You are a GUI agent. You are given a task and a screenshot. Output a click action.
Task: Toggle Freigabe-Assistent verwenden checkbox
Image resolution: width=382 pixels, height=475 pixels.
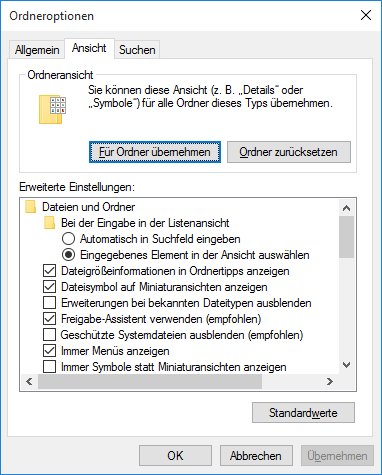click(x=49, y=319)
